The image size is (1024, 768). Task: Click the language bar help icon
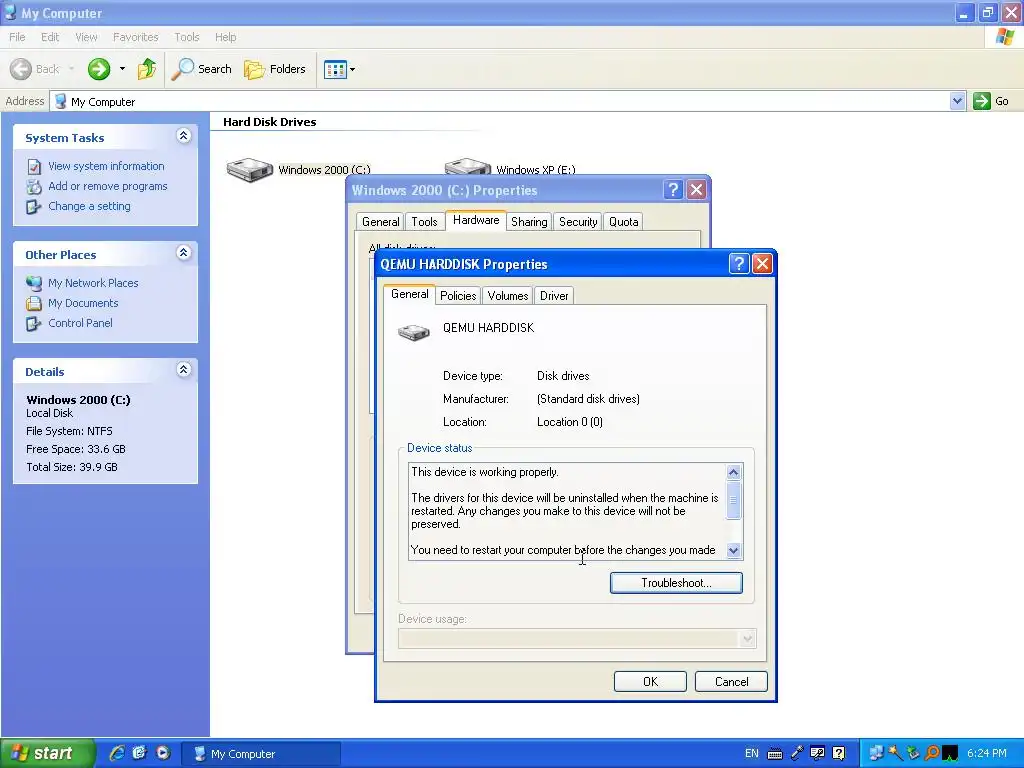coord(839,754)
